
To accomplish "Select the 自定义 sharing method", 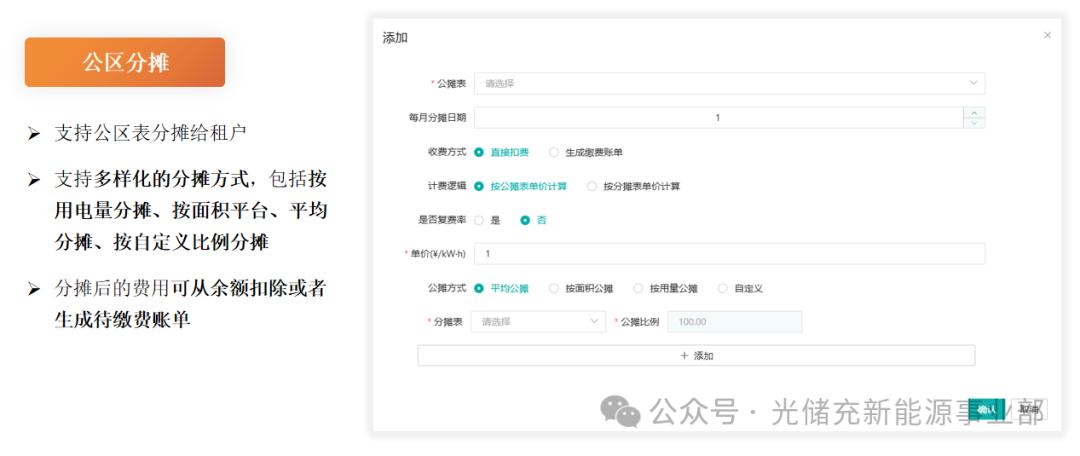I will [740, 289].
